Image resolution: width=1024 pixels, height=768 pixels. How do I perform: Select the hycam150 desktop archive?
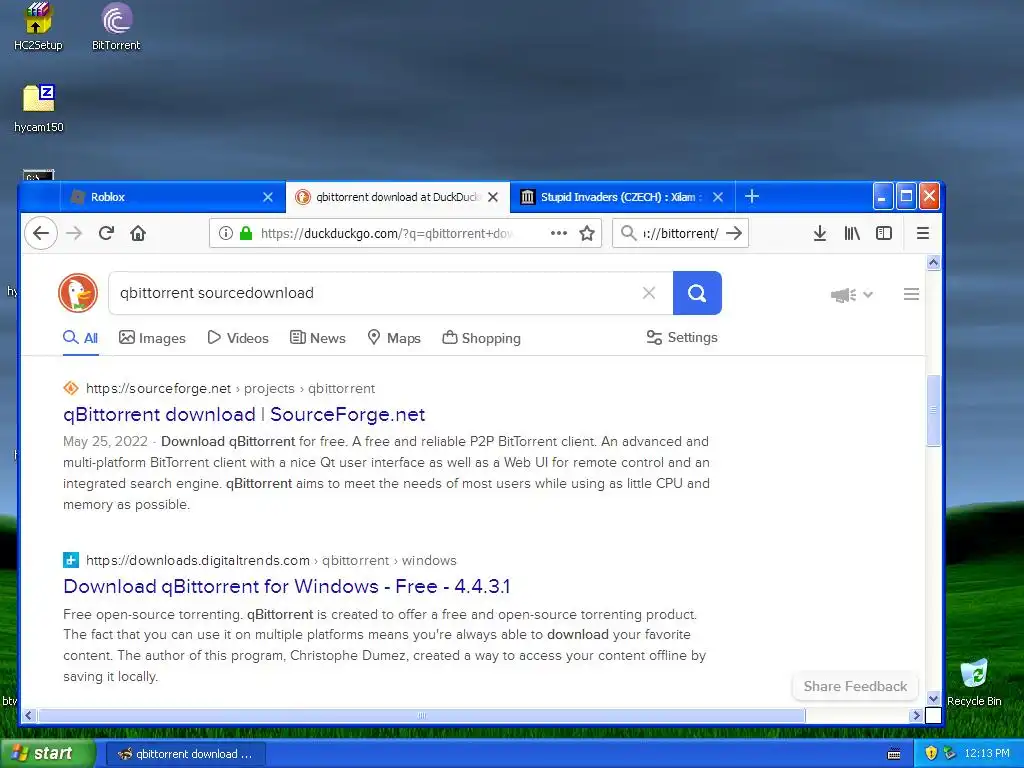click(39, 108)
